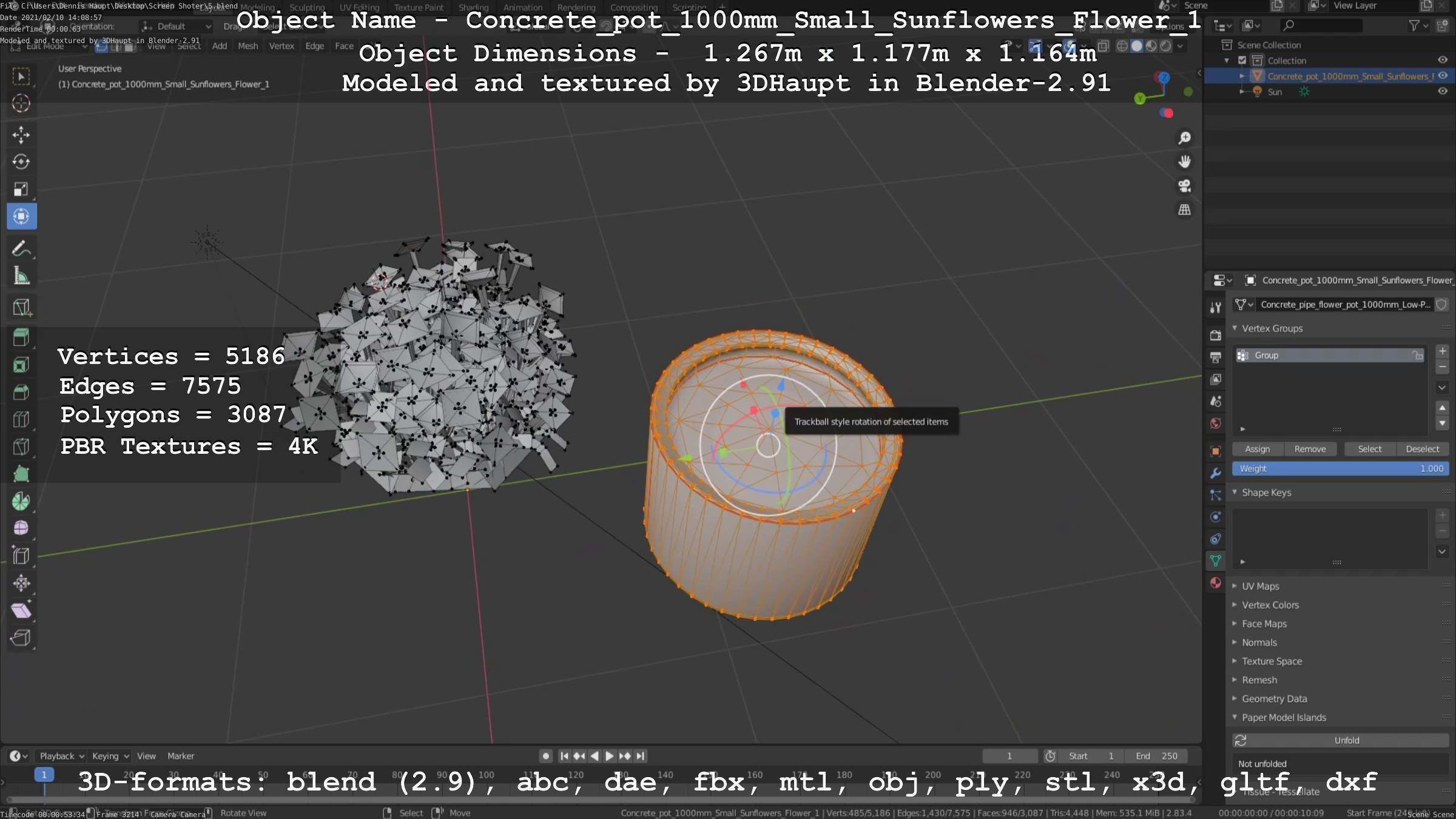
Task: Open the Face menu in header
Action: pyautogui.click(x=344, y=46)
